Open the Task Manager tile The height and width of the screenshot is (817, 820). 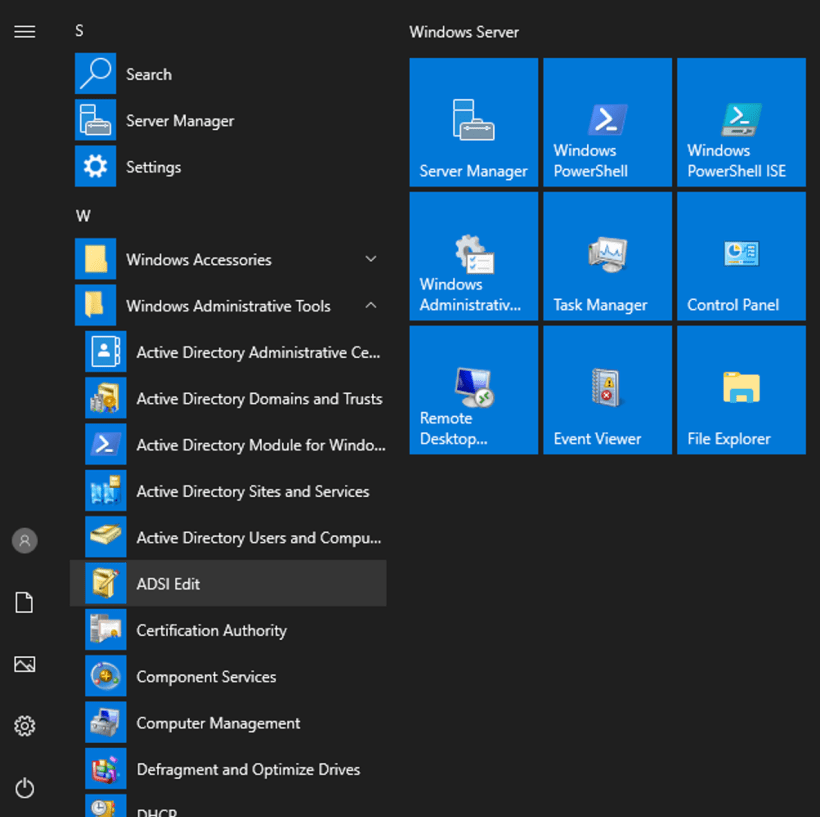[608, 256]
